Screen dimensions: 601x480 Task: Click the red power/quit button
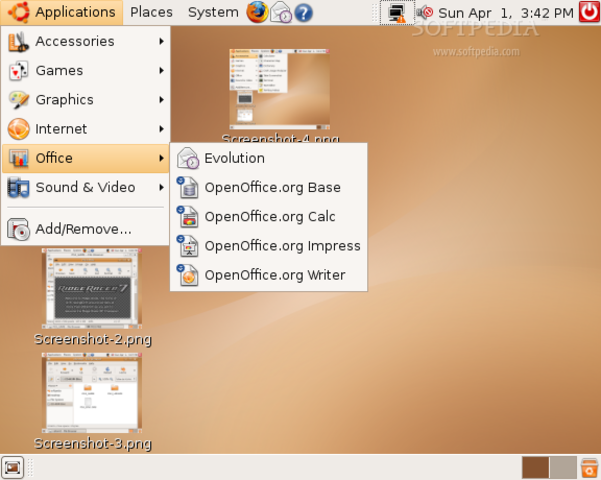click(x=589, y=12)
